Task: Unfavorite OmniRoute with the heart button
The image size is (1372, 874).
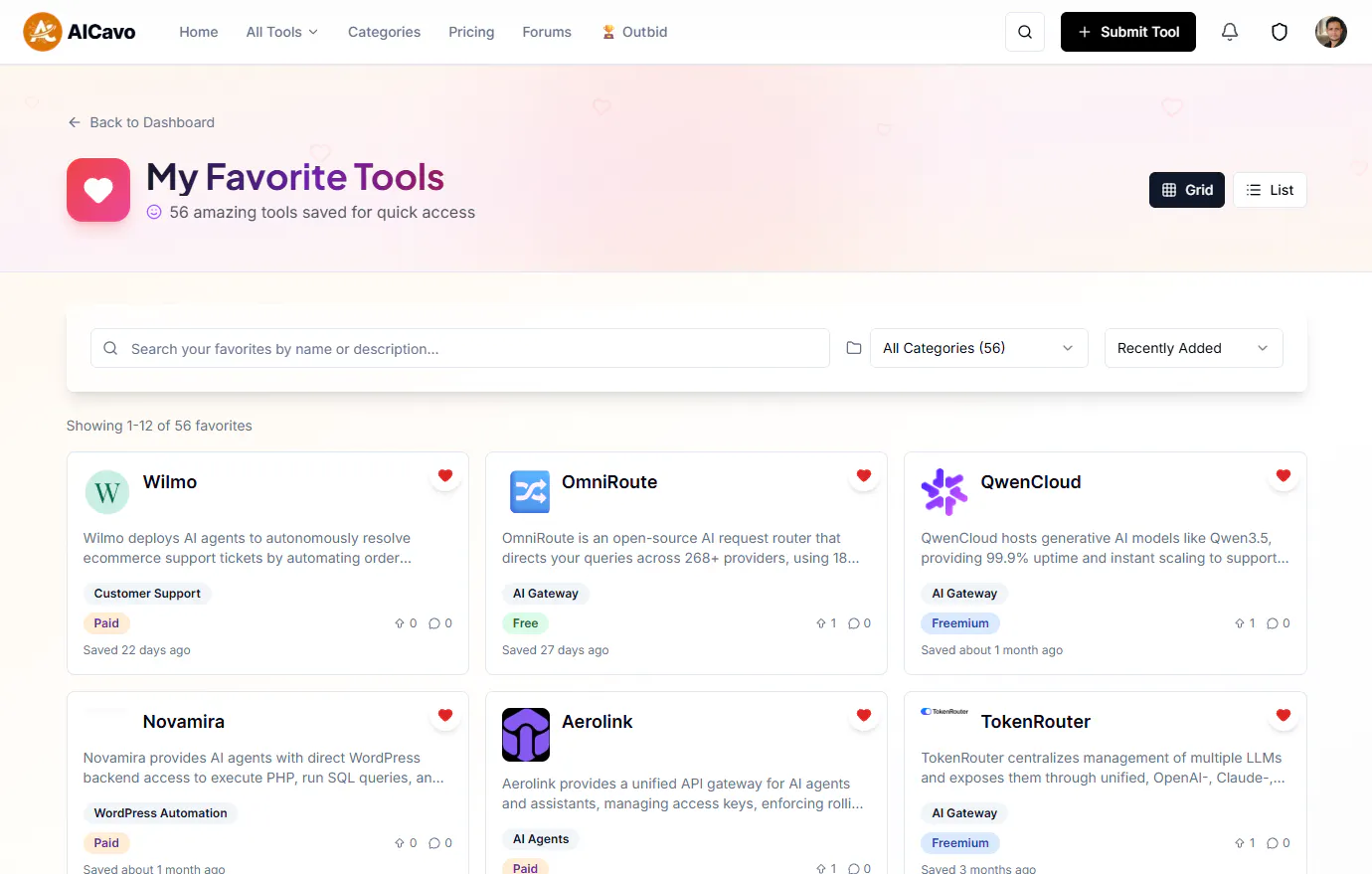Action: [864, 476]
